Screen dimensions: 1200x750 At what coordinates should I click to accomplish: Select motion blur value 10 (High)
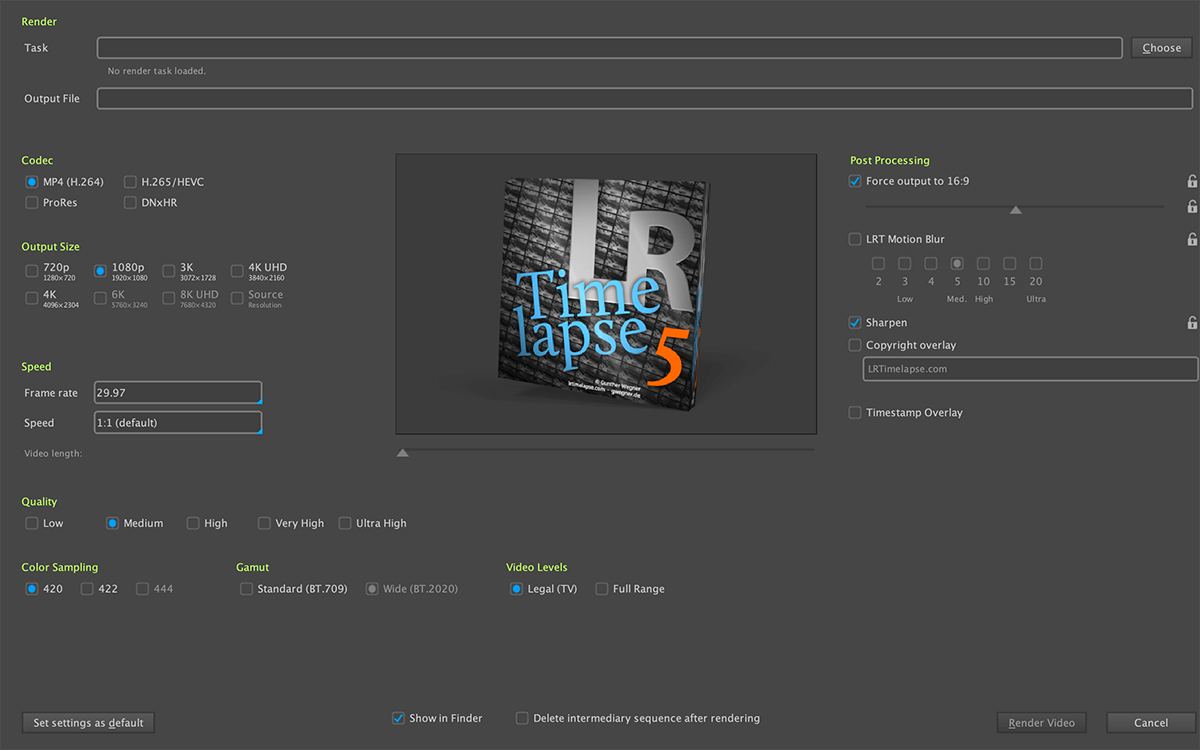pos(983,264)
